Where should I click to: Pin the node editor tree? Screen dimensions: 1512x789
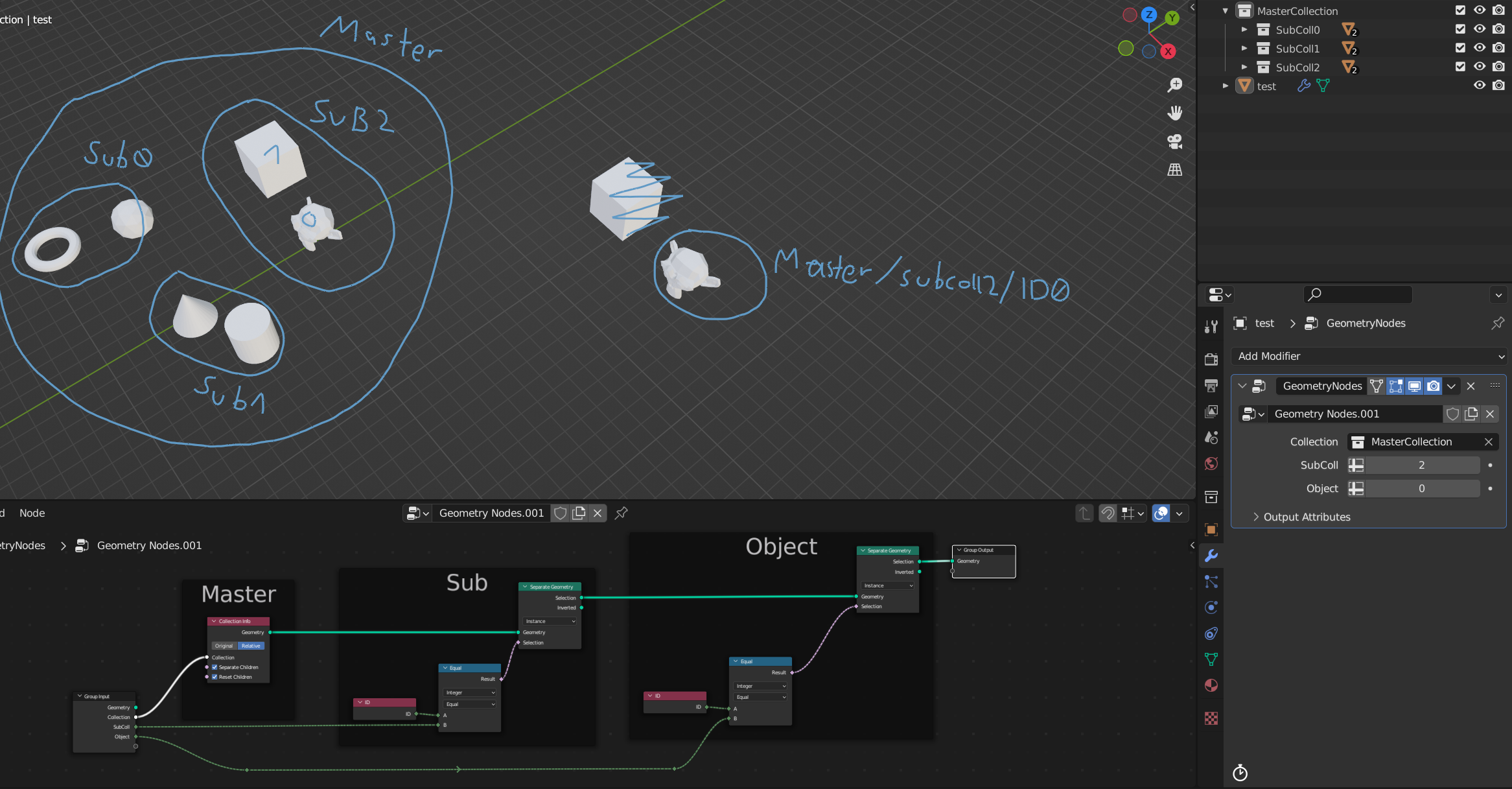pos(621,513)
